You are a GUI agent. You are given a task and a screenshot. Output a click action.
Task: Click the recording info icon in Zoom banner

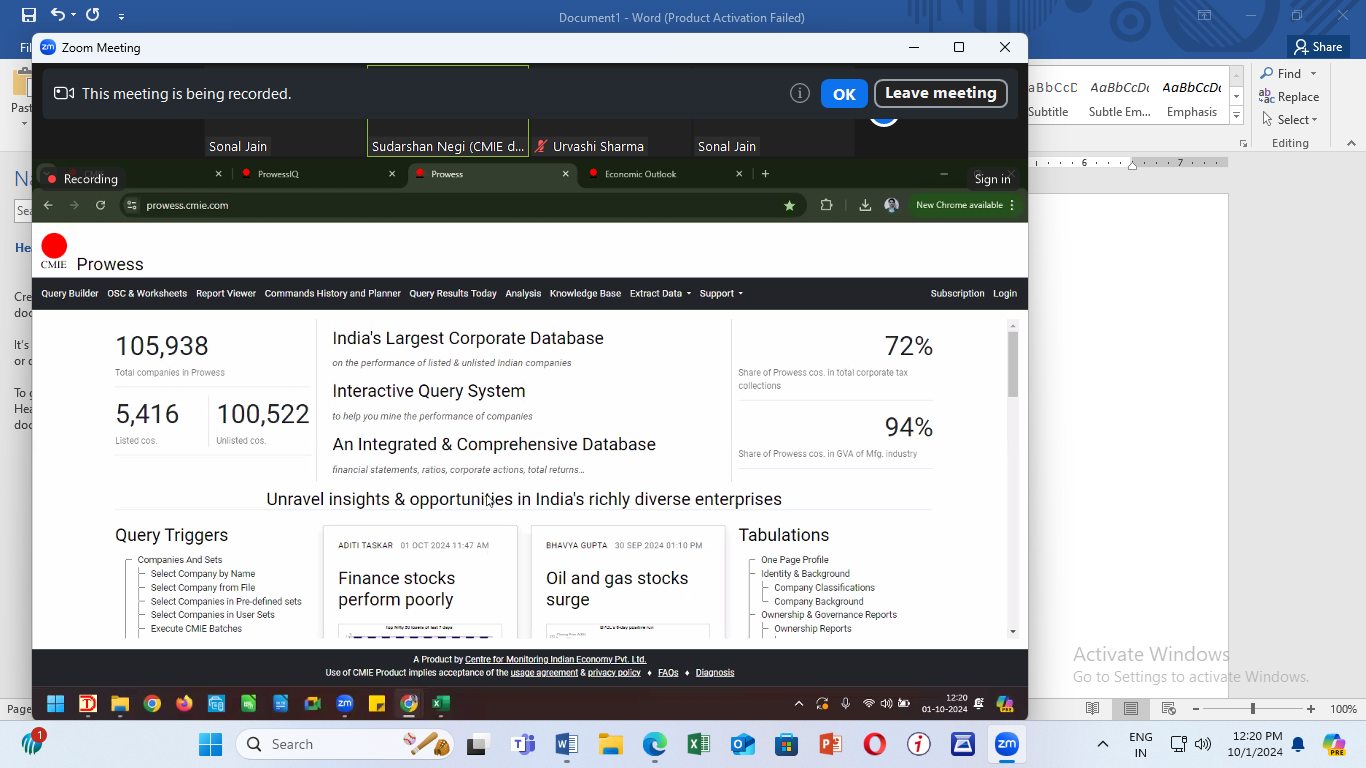(x=799, y=93)
